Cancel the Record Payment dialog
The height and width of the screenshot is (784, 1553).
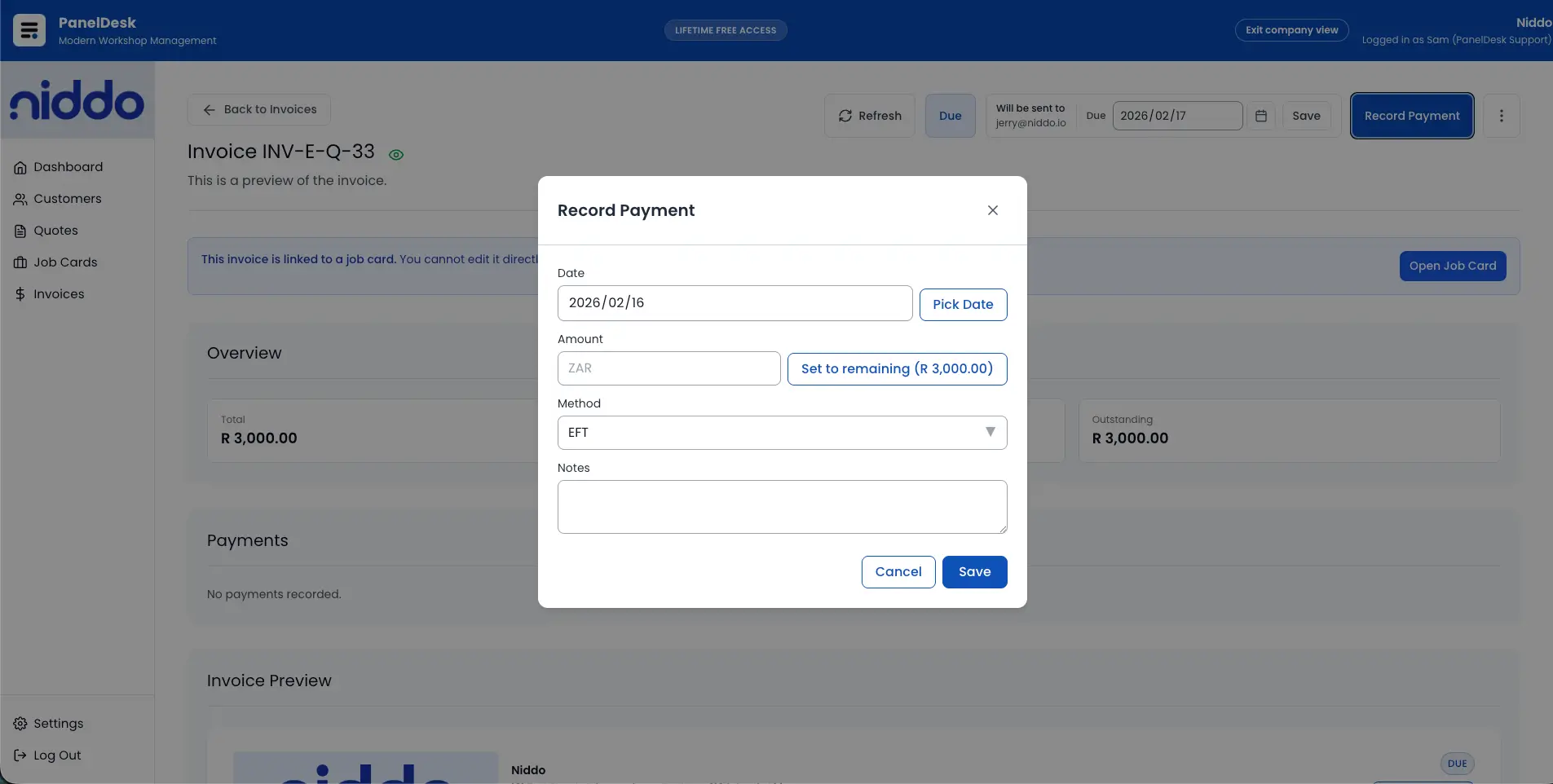pyautogui.click(x=898, y=571)
